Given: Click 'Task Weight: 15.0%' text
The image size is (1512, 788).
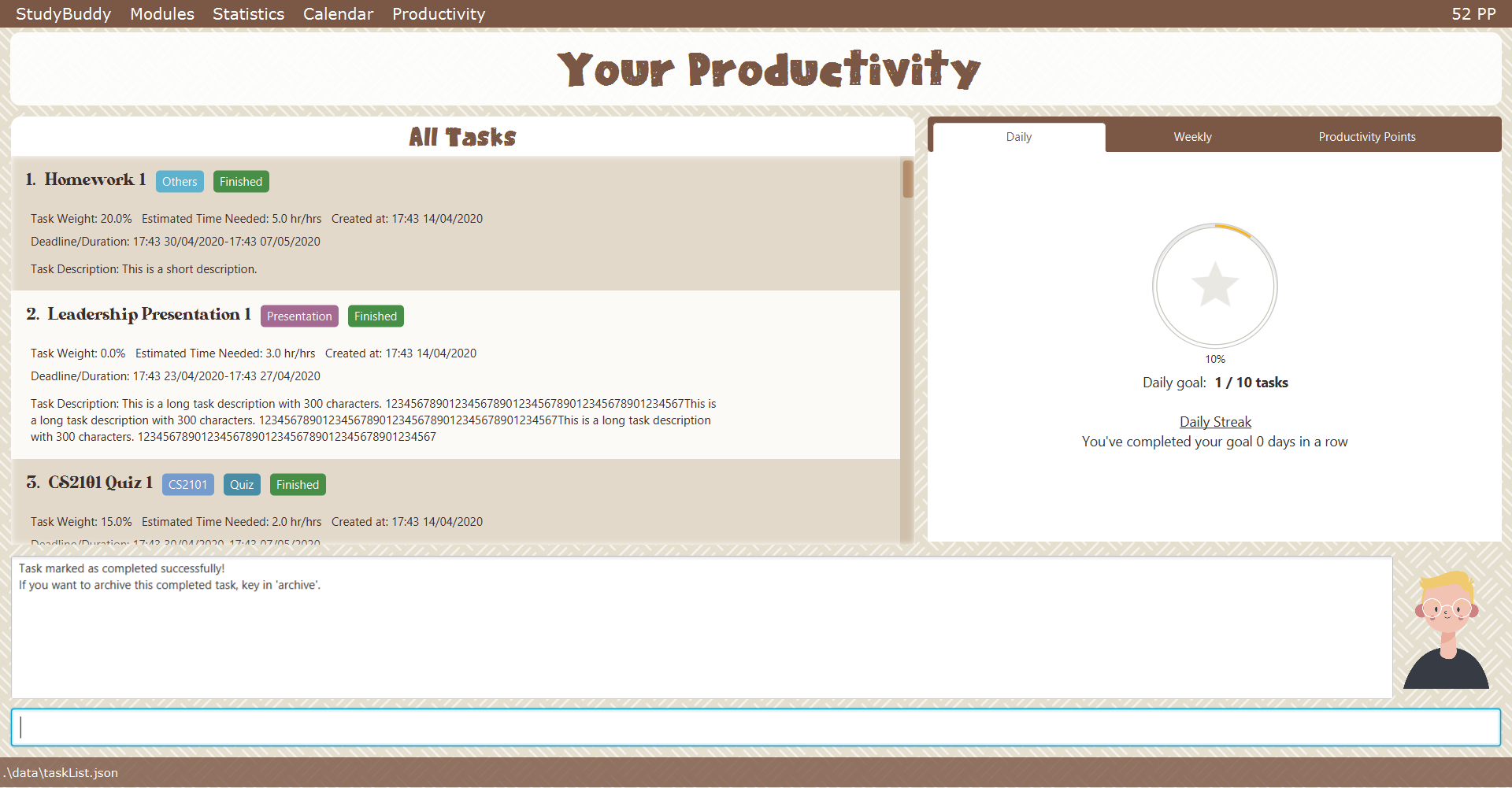Looking at the screenshot, I should click(x=81, y=522).
